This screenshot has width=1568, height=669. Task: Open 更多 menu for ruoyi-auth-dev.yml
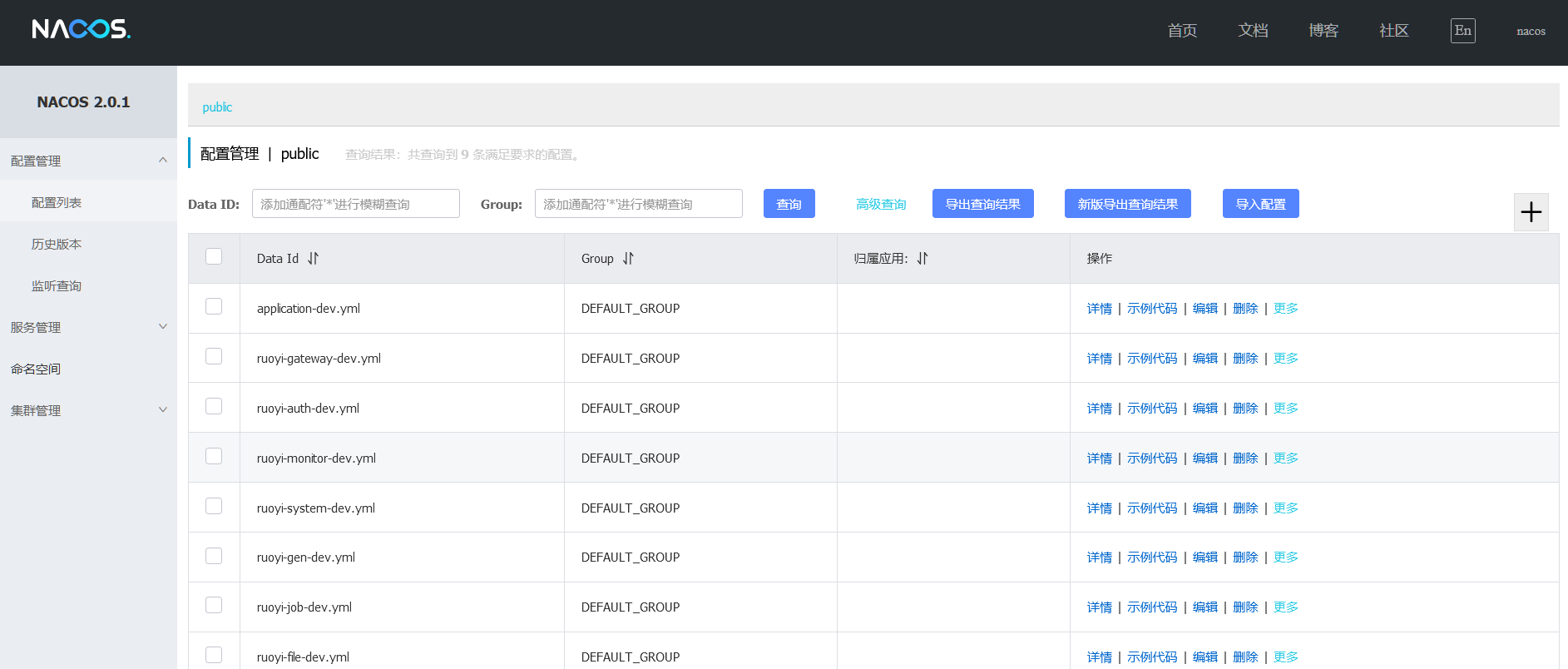point(1285,409)
